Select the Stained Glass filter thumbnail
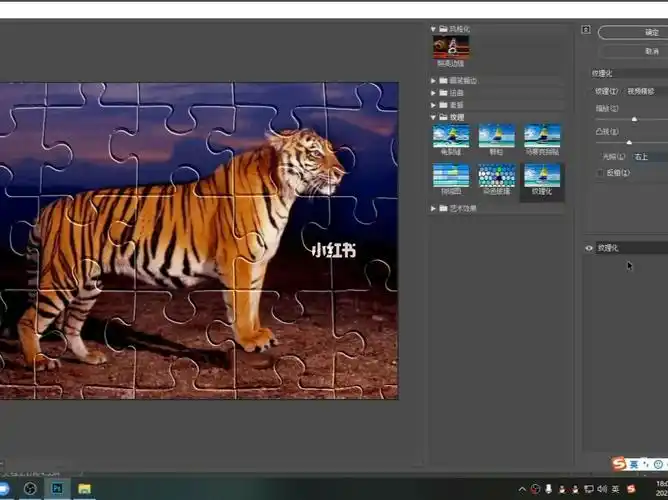Screen dimensions: 668x500 pyautogui.click(x=496, y=176)
